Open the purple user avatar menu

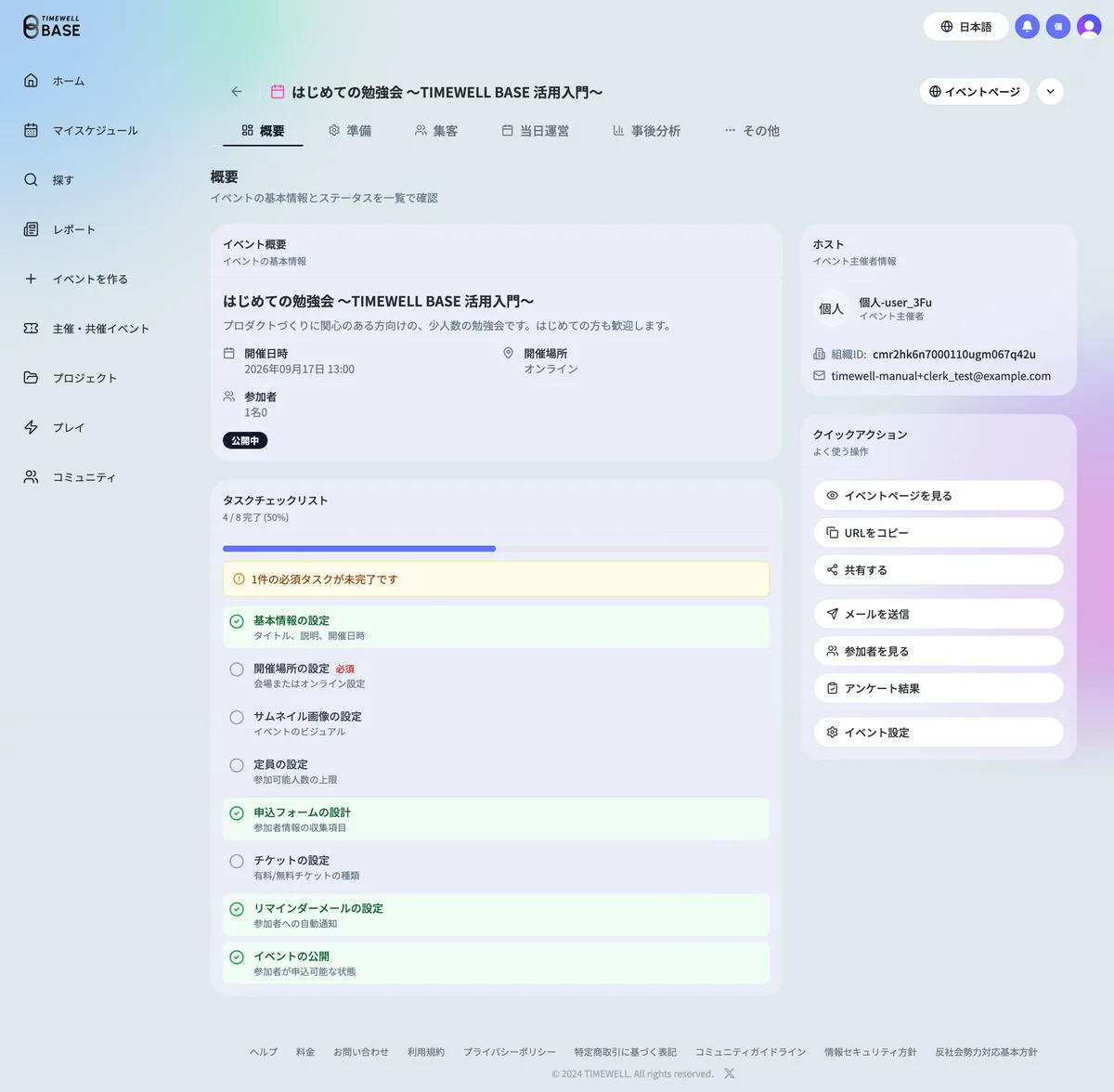[x=1089, y=27]
